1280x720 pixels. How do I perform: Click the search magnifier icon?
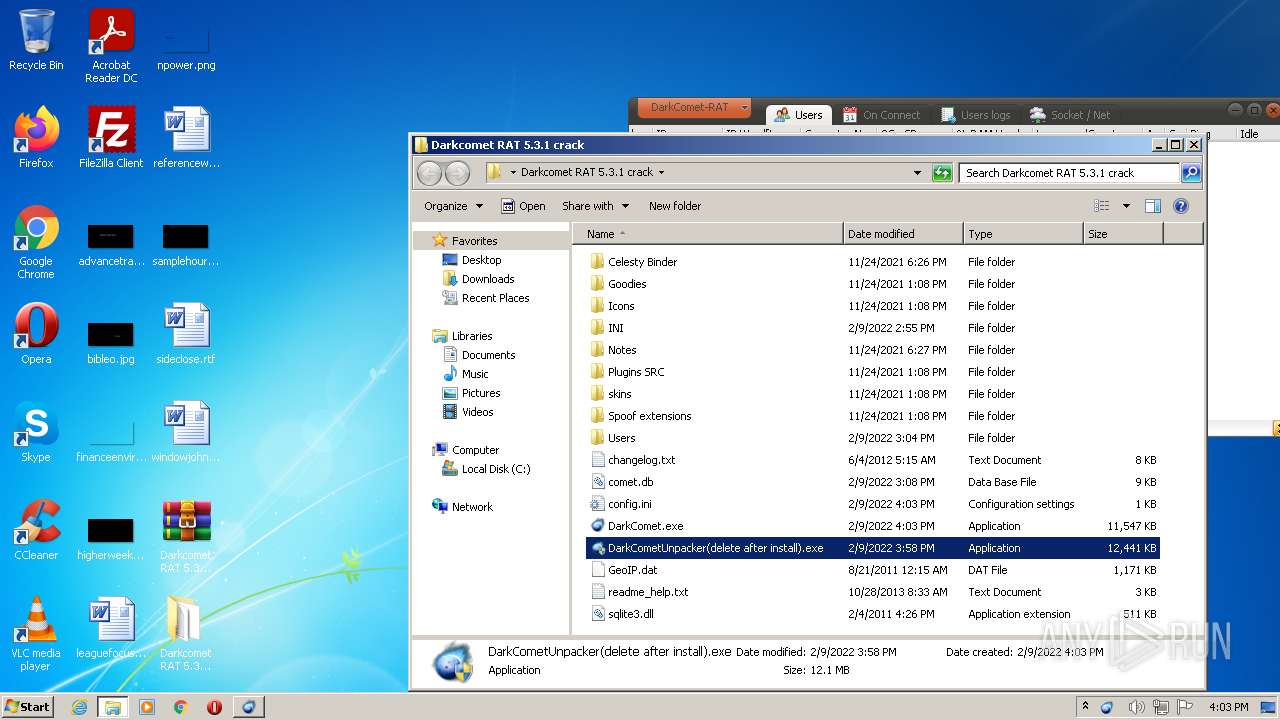(1190, 173)
